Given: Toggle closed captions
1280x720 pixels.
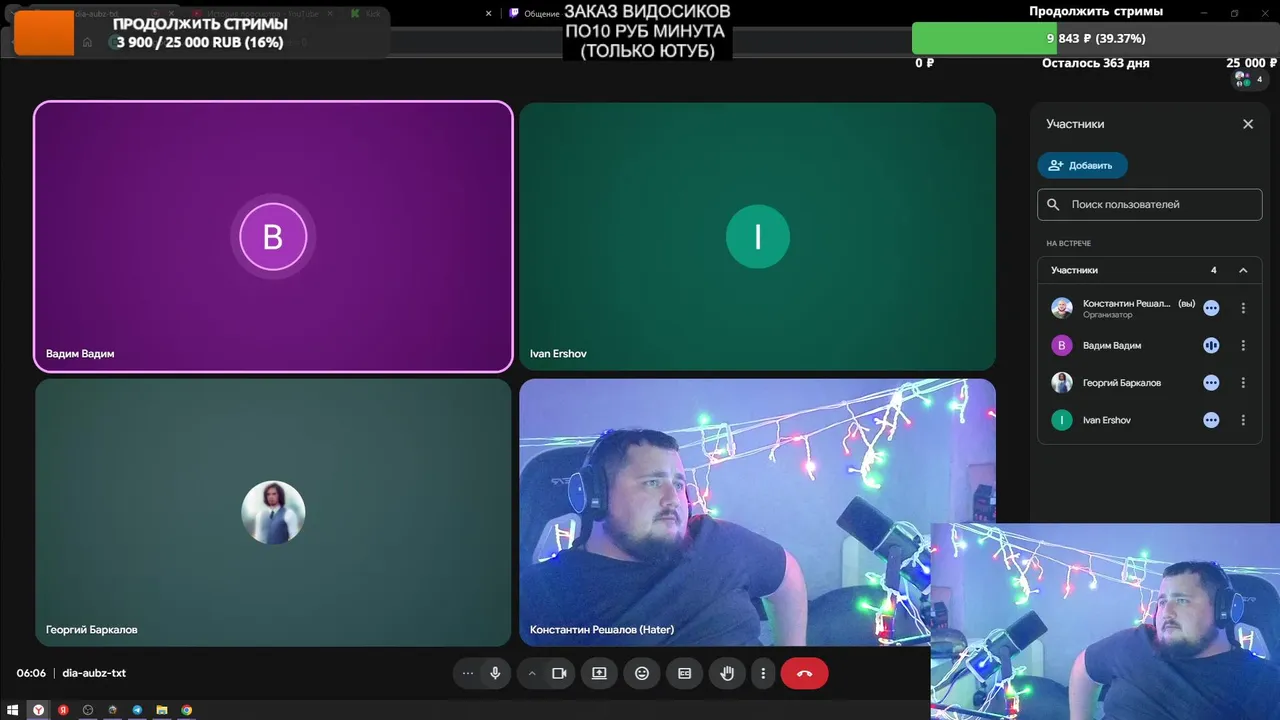Looking at the screenshot, I should click(x=685, y=673).
